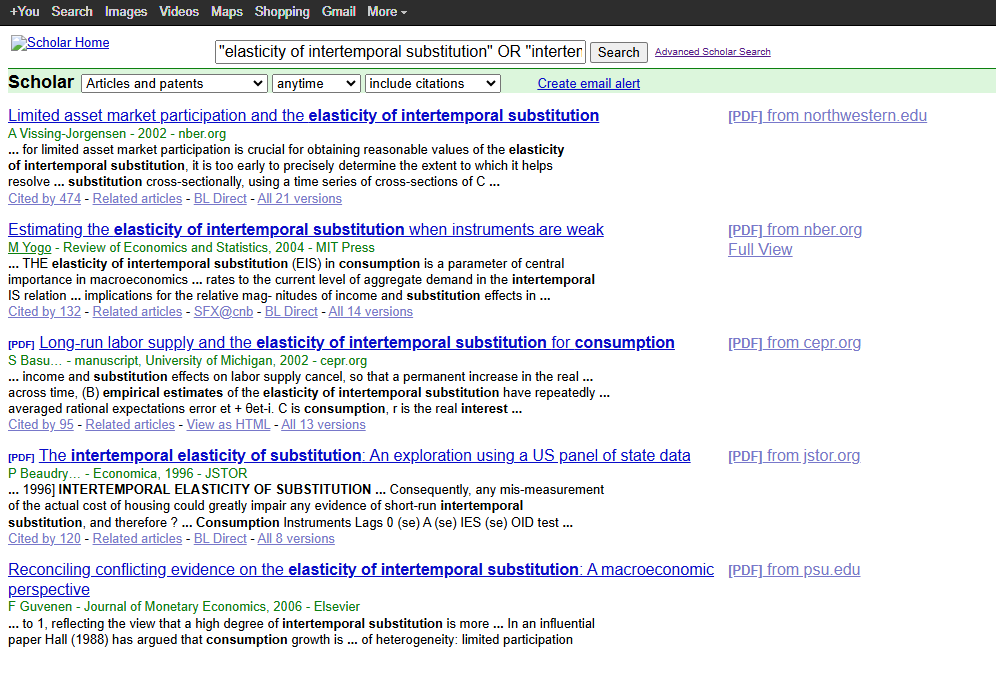Open Related articles for Beaudry result

coord(137,538)
